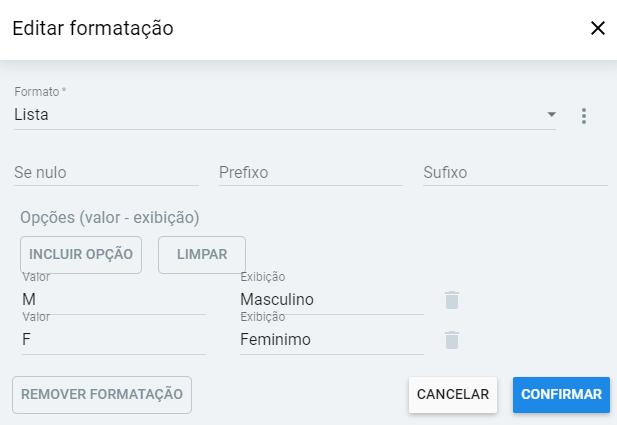Edit the Exibição field showing Masculino
Viewport: 617px width, 425px height.
point(331,299)
